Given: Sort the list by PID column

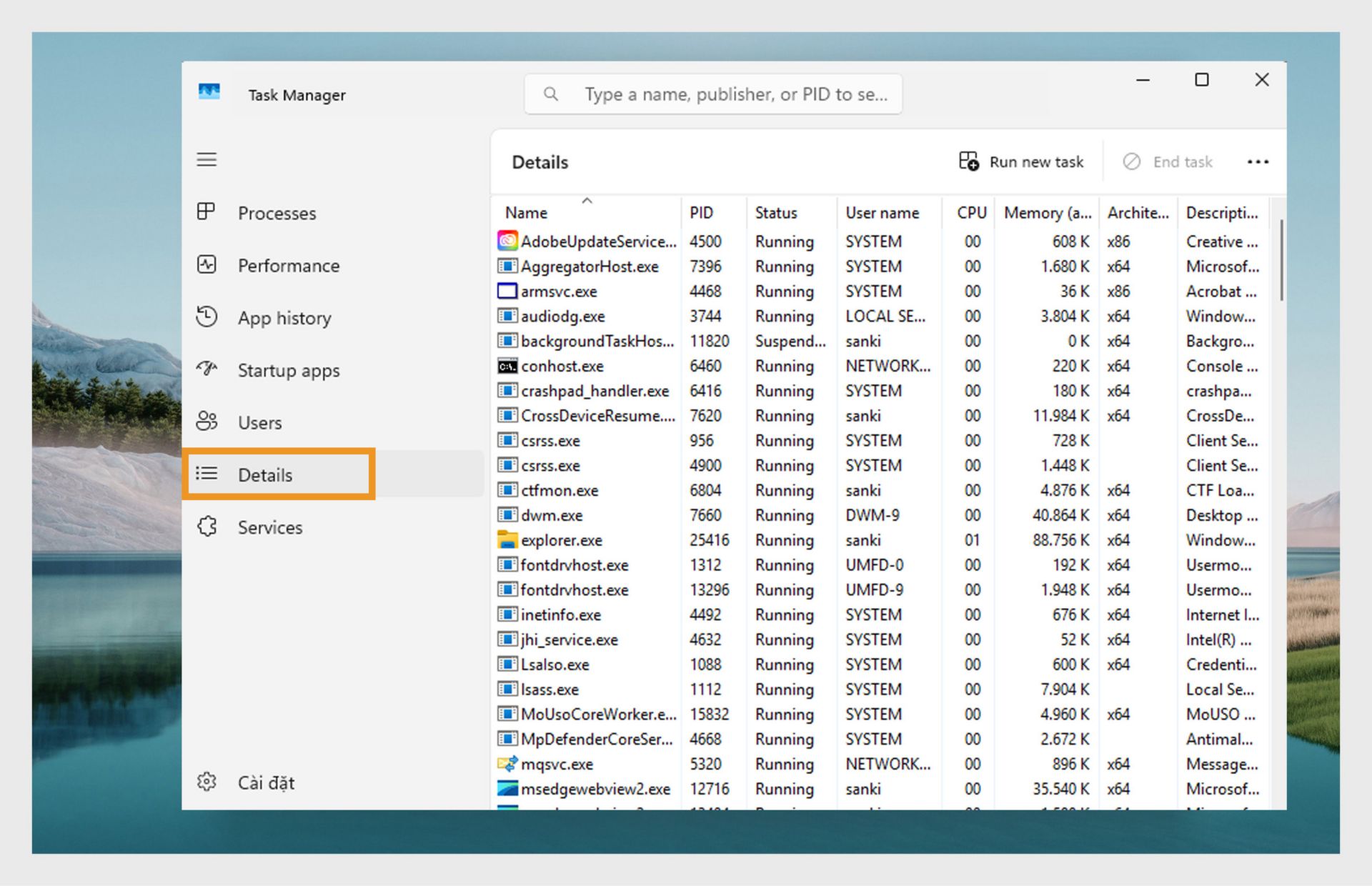Looking at the screenshot, I should point(701,213).
